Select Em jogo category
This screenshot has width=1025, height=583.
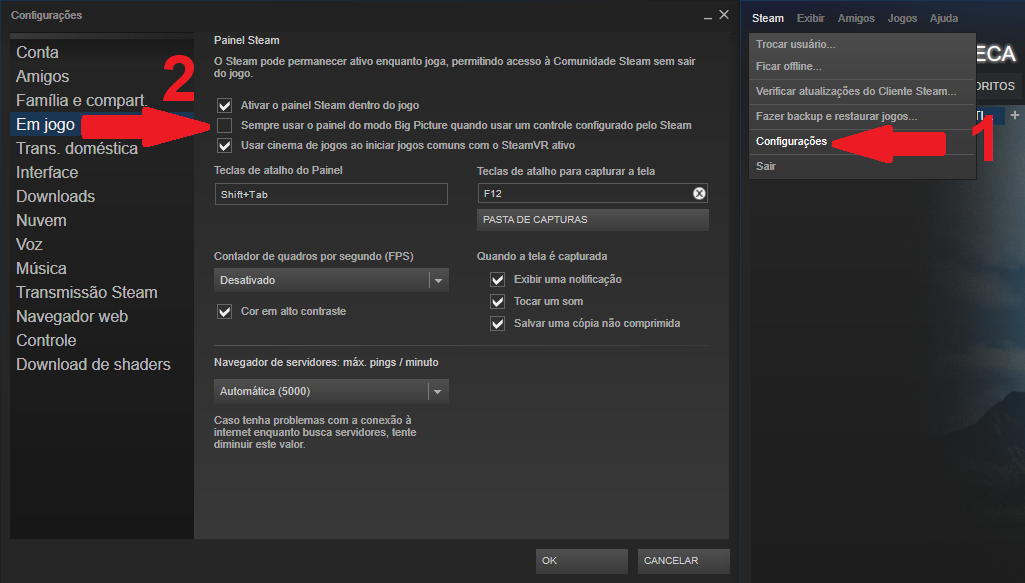tap(102, 124)
